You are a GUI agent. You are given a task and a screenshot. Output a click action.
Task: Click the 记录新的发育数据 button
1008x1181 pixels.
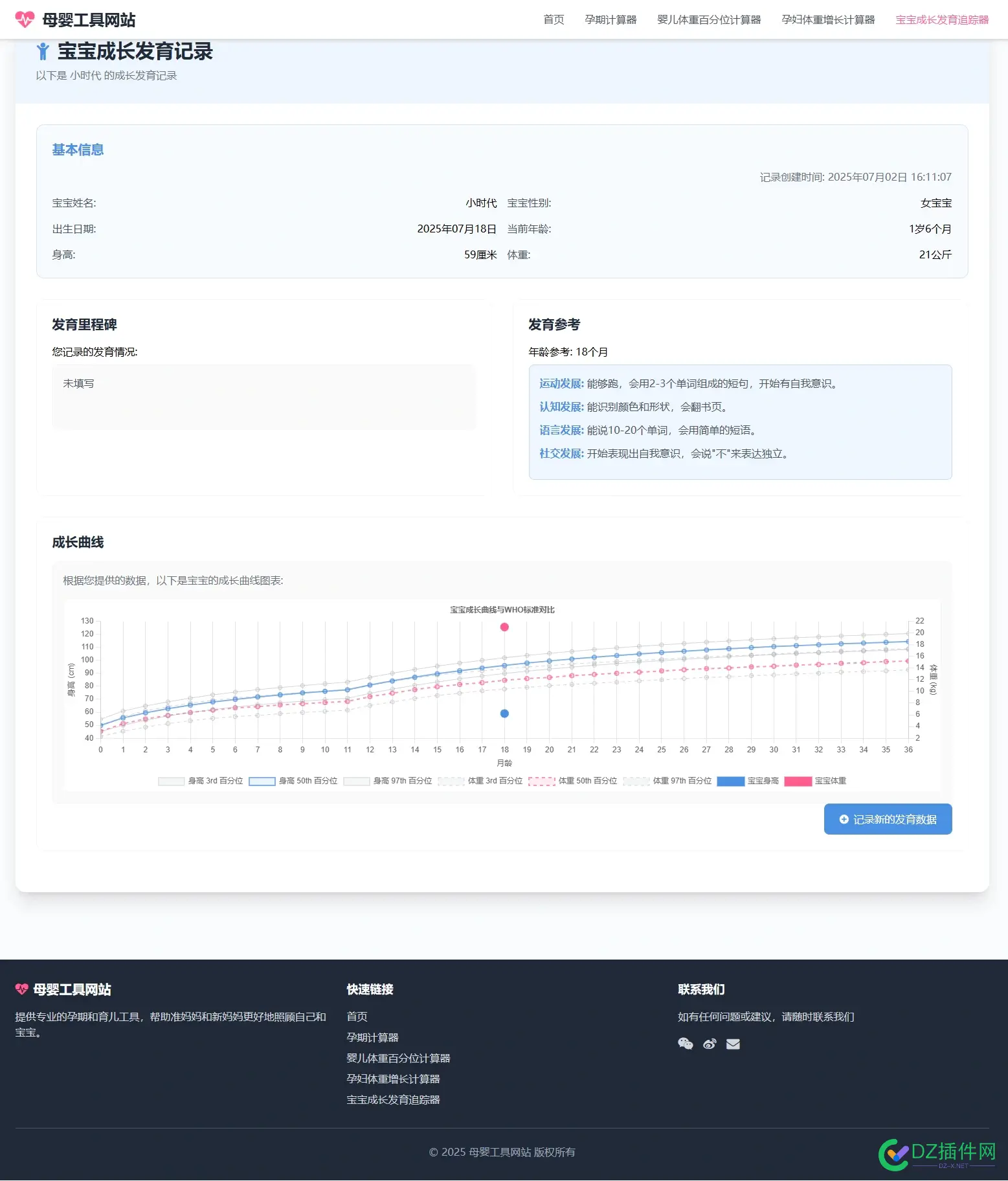pos(888,819)
